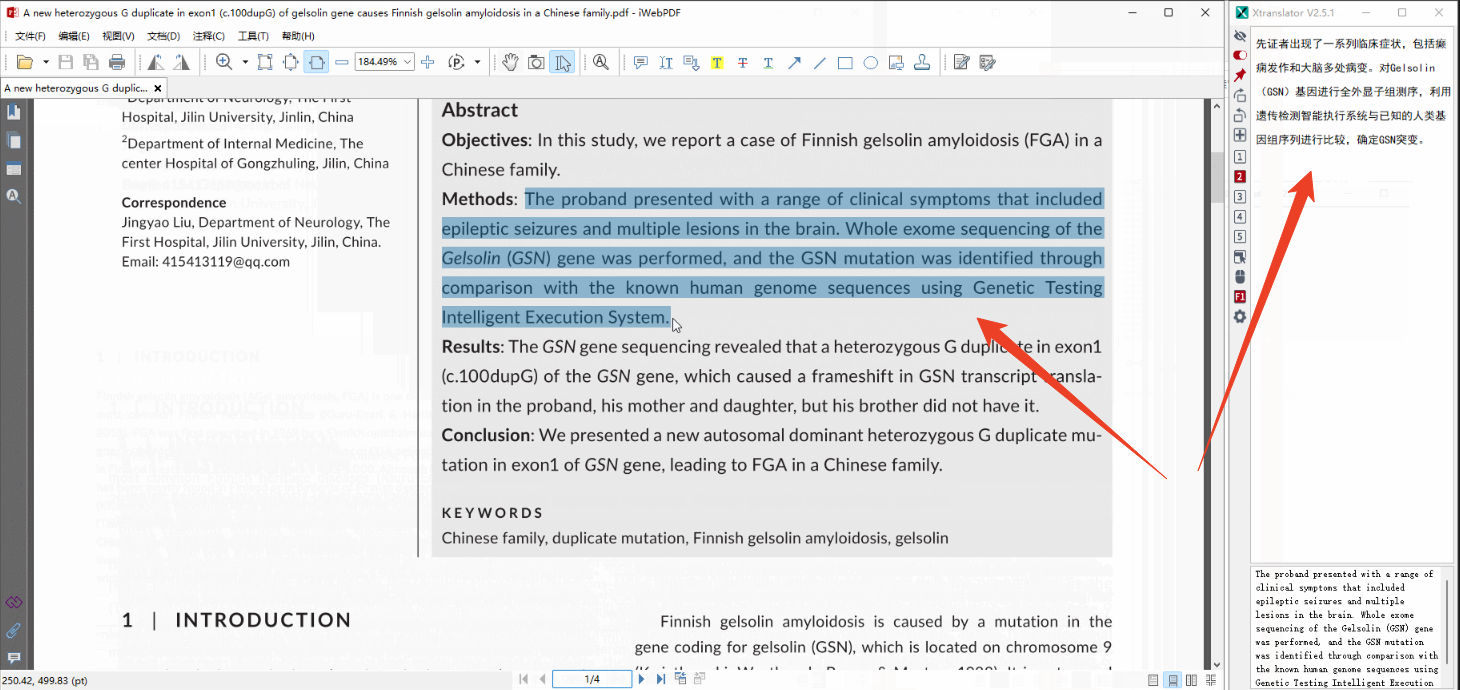The width and height of the screenshot is (1460, 690).
Task: Expand the zoom tool dropdown arrow
Action: (245, 62)
